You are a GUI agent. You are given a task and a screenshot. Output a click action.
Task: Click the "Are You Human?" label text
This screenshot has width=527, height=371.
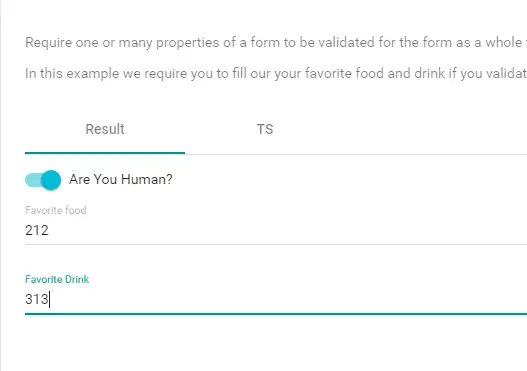[121, 179]
